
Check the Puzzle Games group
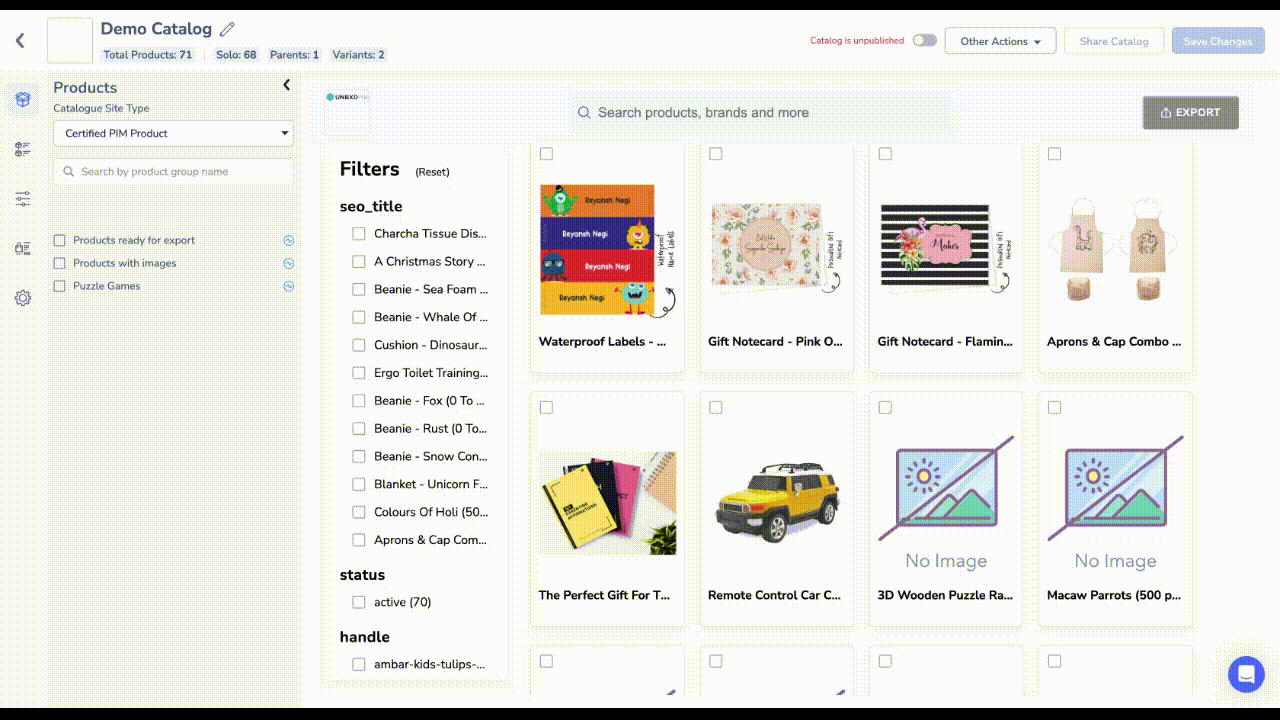click(x=60, y=286)
